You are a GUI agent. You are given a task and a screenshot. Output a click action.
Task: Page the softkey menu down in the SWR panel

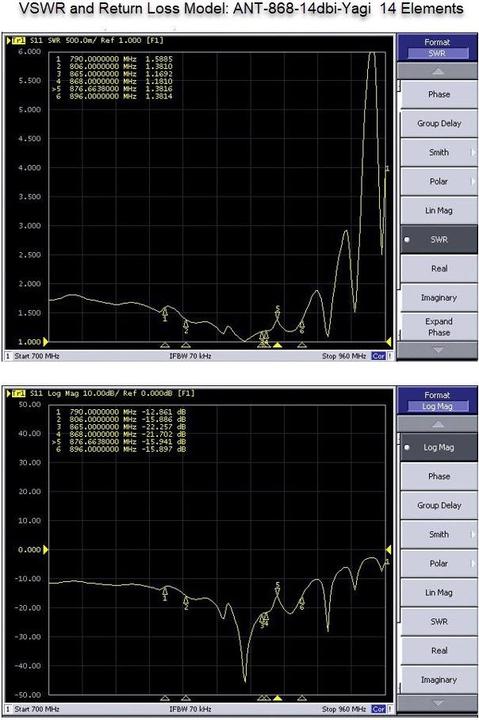tap(438, 350)
